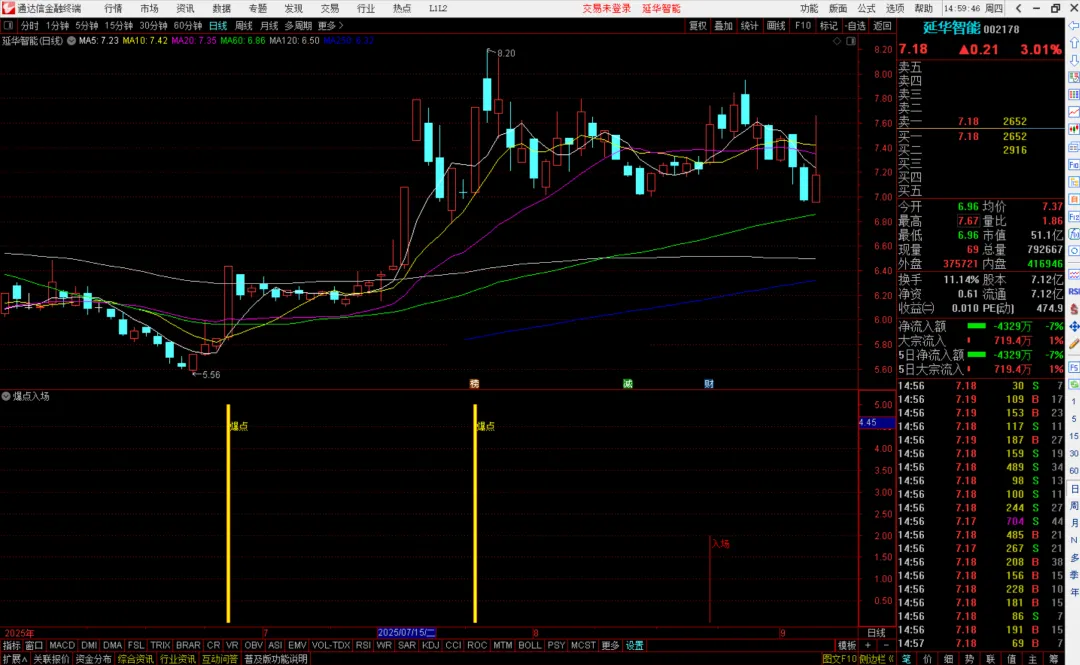This screenshot has width=1080, height=665.
Task: Click the round settings icon beside 延华智能(日线)
Action: [x=71, y=41]
